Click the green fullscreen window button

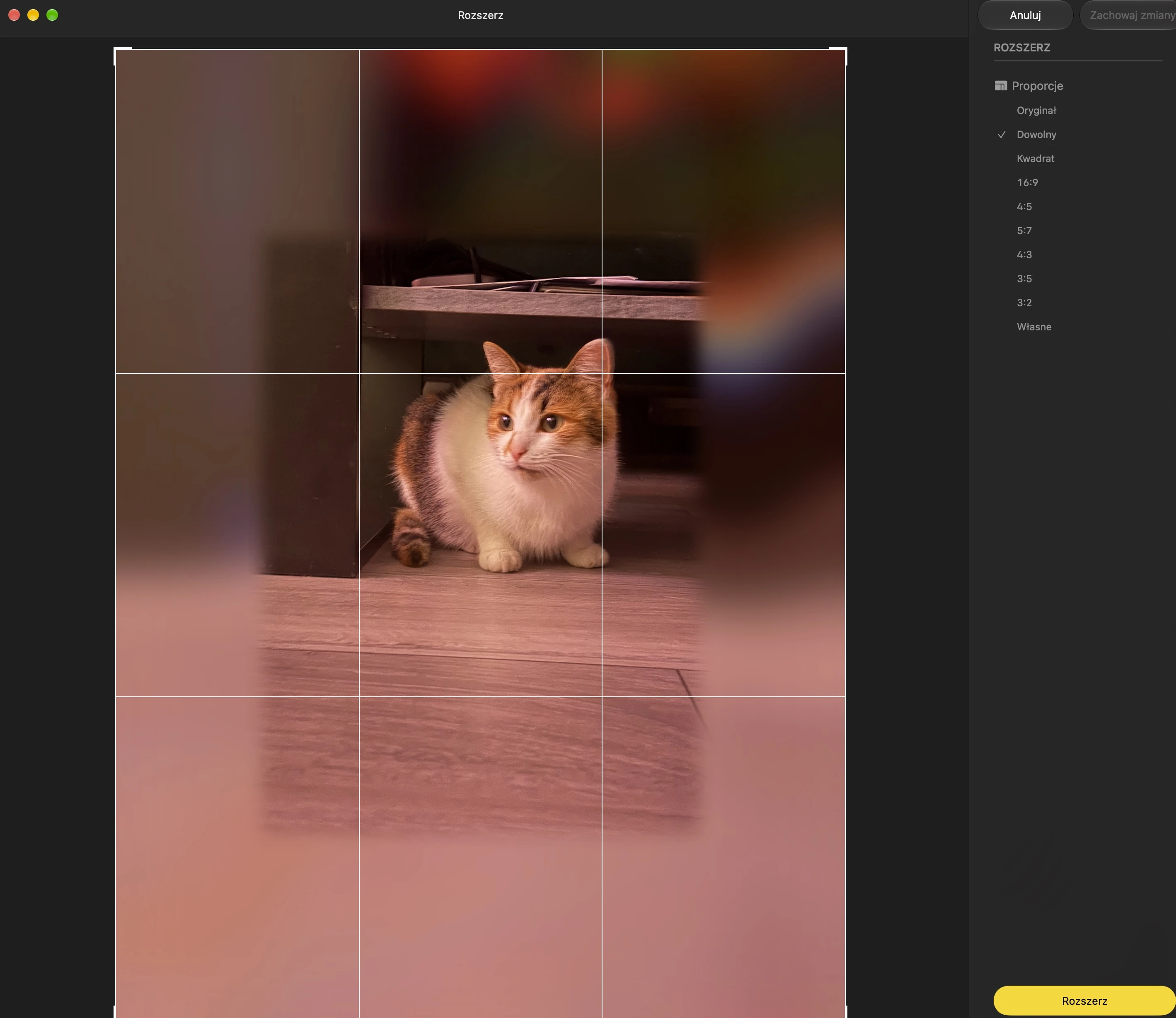pyautogui.click(x=52, y=15)
